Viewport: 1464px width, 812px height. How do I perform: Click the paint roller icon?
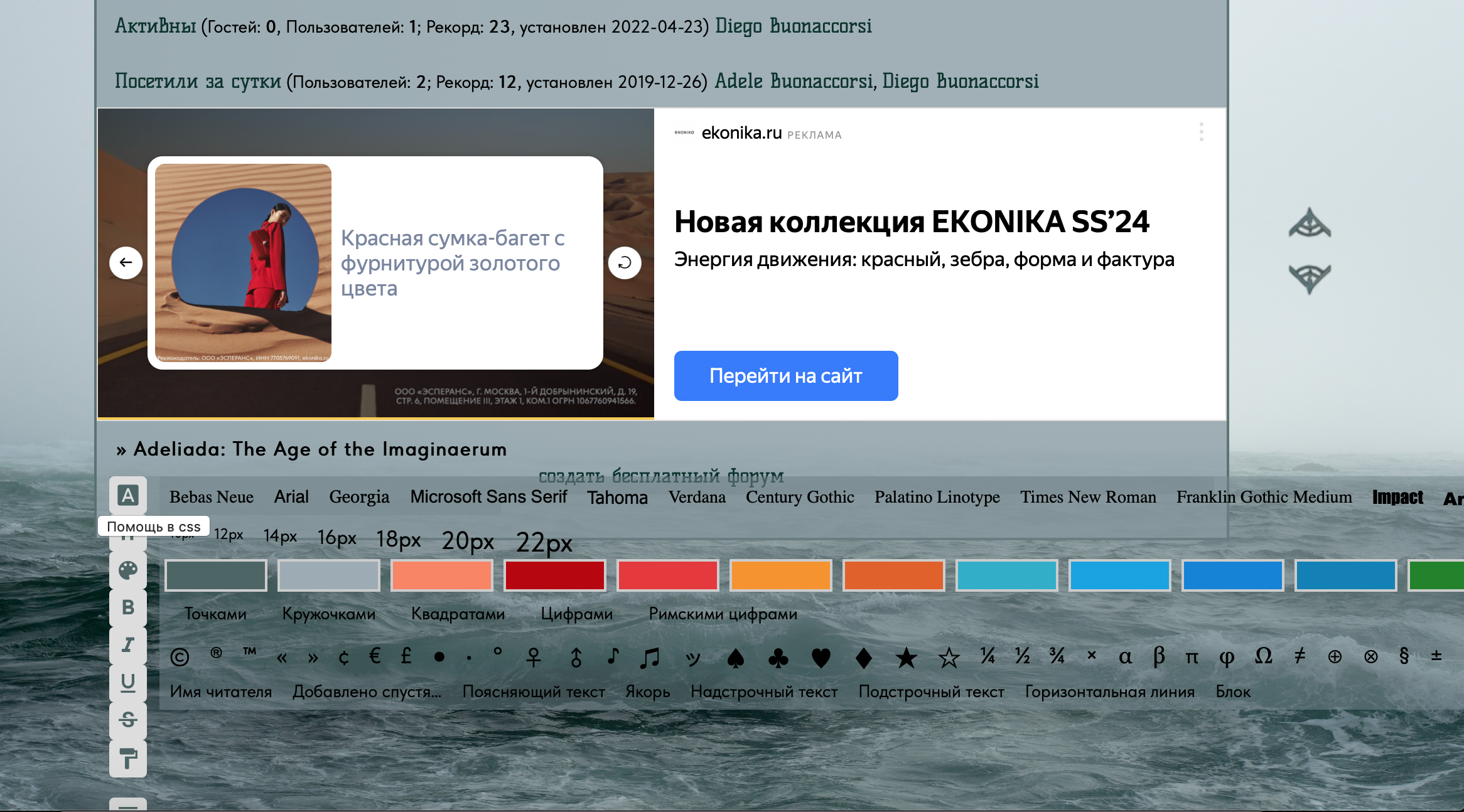tap(128, 758)
